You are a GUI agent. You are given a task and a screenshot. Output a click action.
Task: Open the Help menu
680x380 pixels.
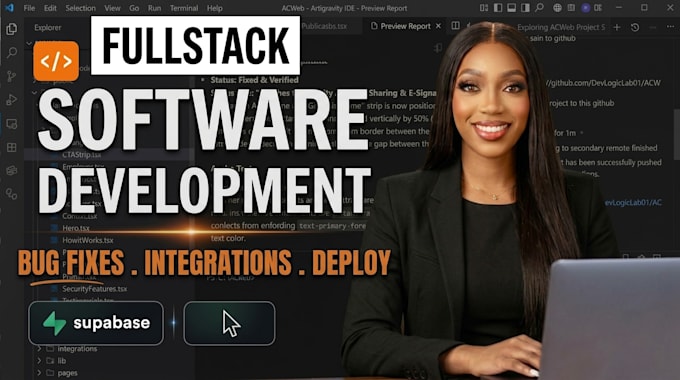point(214,8)
